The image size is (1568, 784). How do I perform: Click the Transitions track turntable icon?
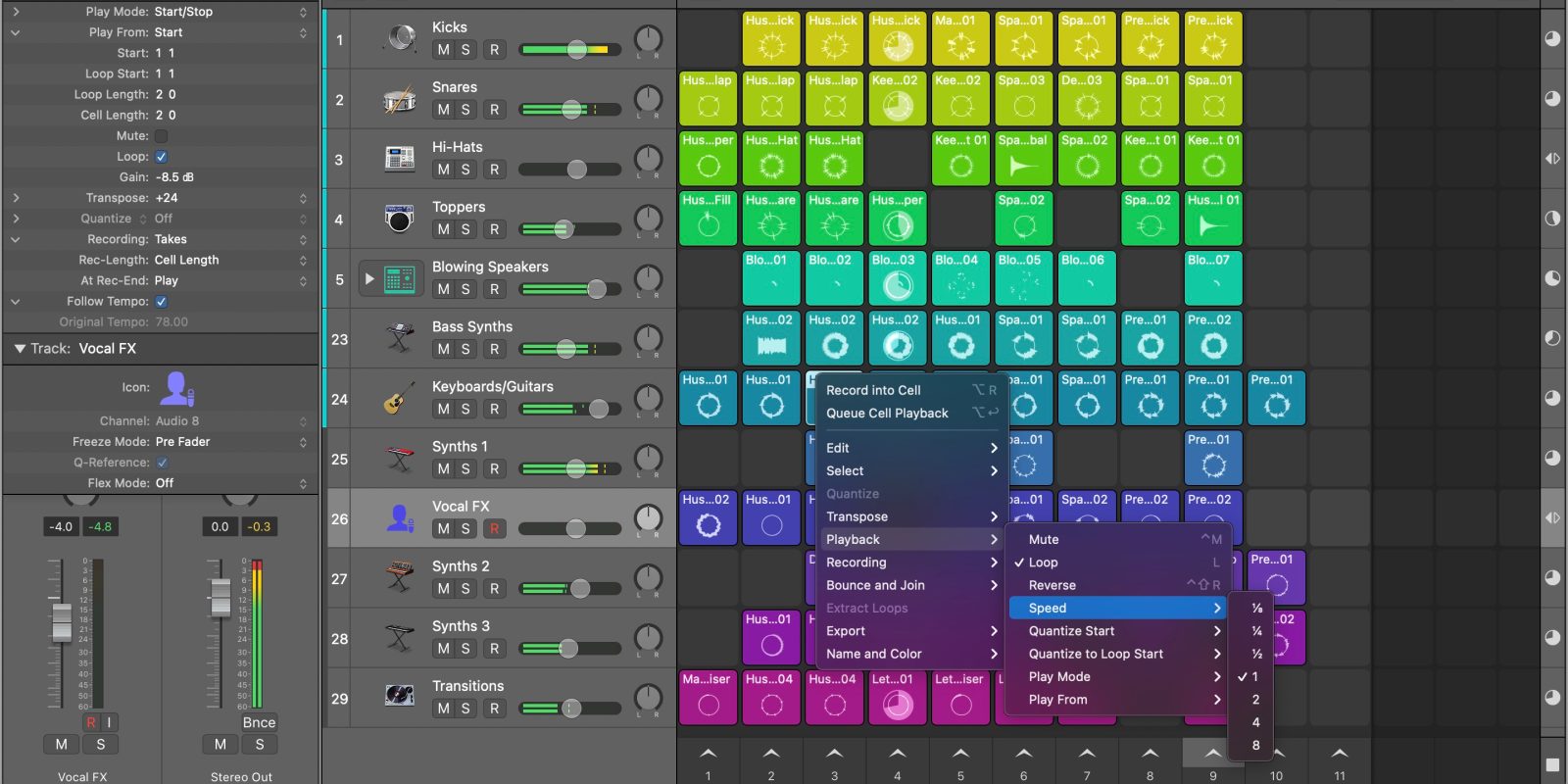(x=400, y=697)
